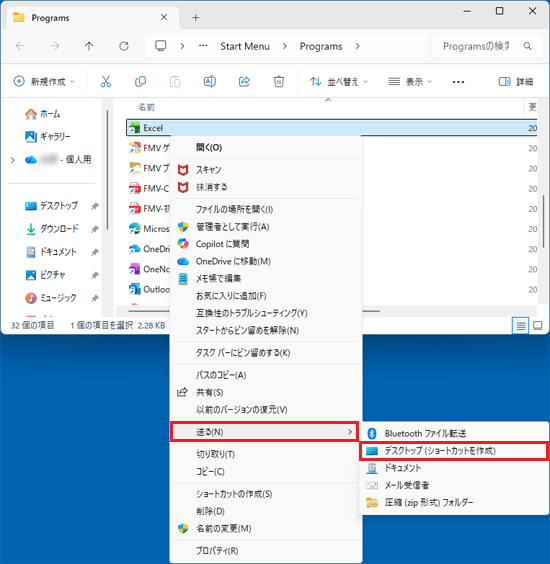This screenshot has height=564, width=550.
Task: Open ミュージック in quick access
Action: pos(50,298)
